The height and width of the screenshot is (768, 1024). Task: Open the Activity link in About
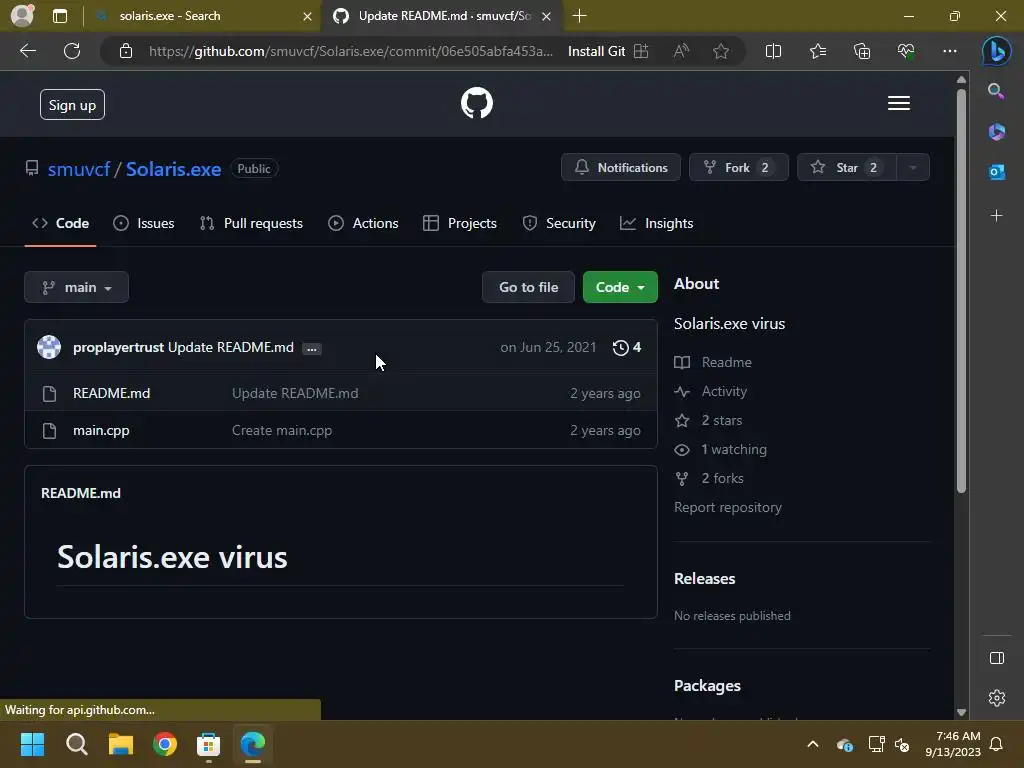click(711, 391)
